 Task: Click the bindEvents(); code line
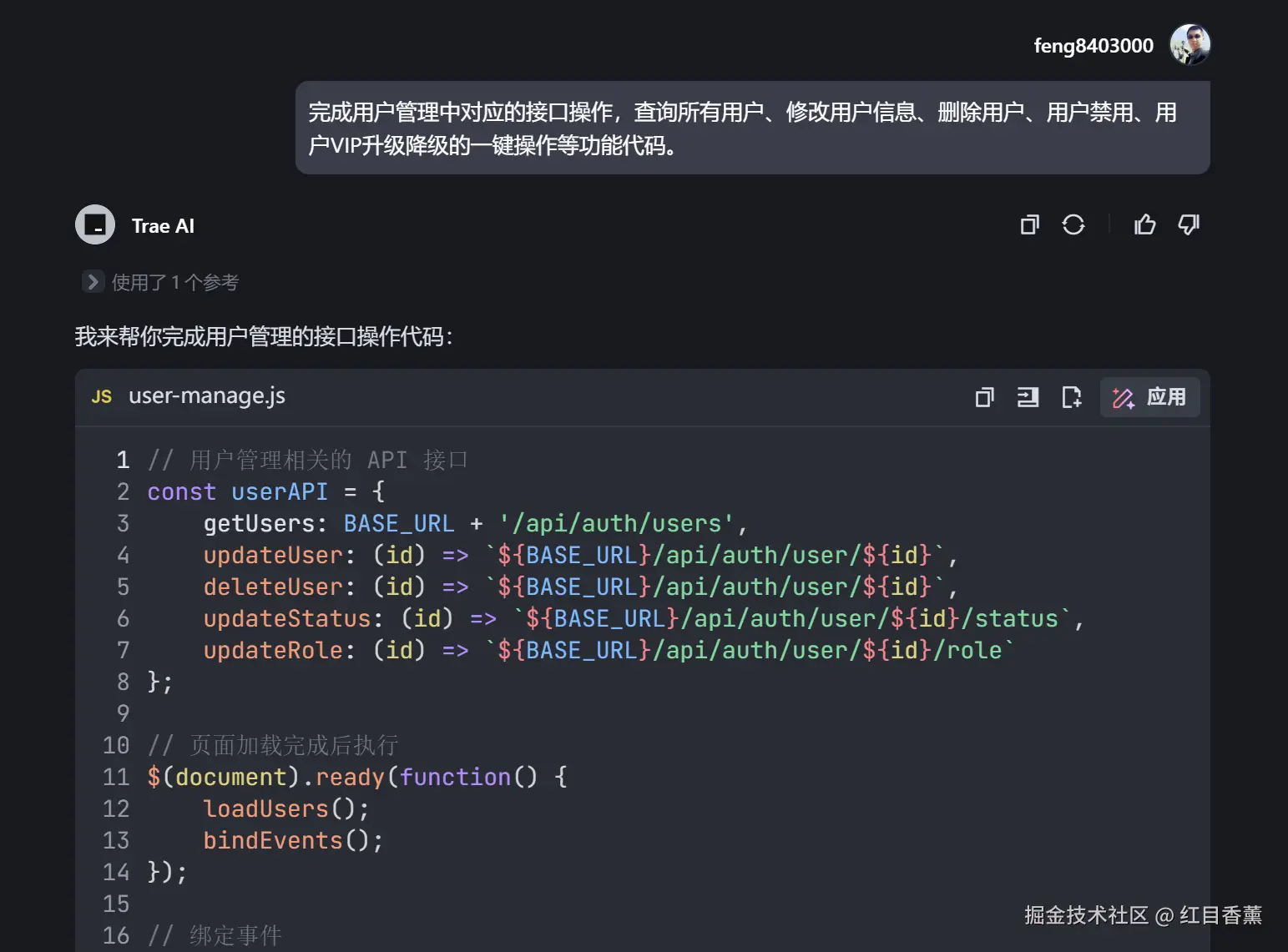(x=293, y=840)
